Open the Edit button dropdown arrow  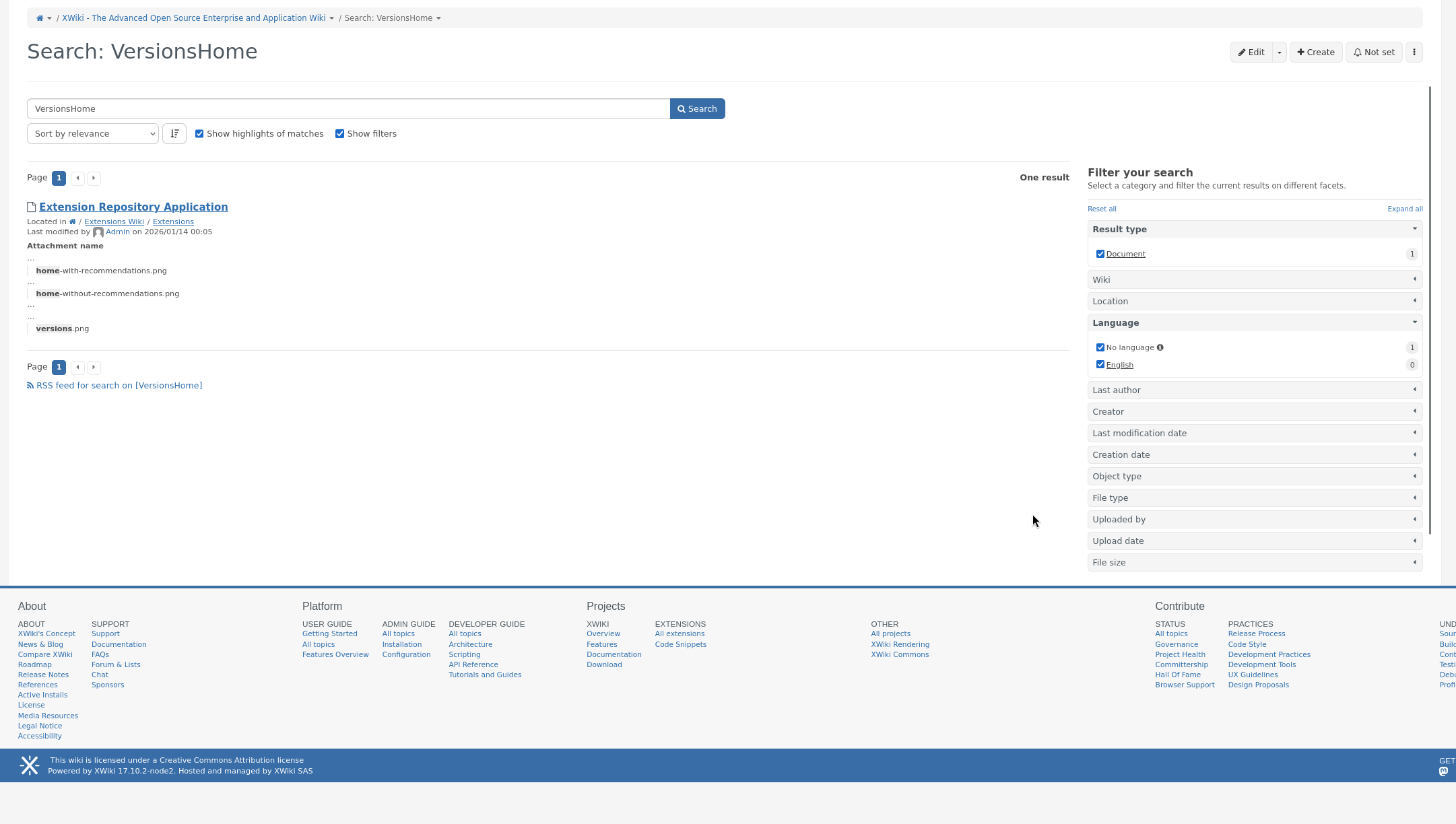pos(1280,53)
